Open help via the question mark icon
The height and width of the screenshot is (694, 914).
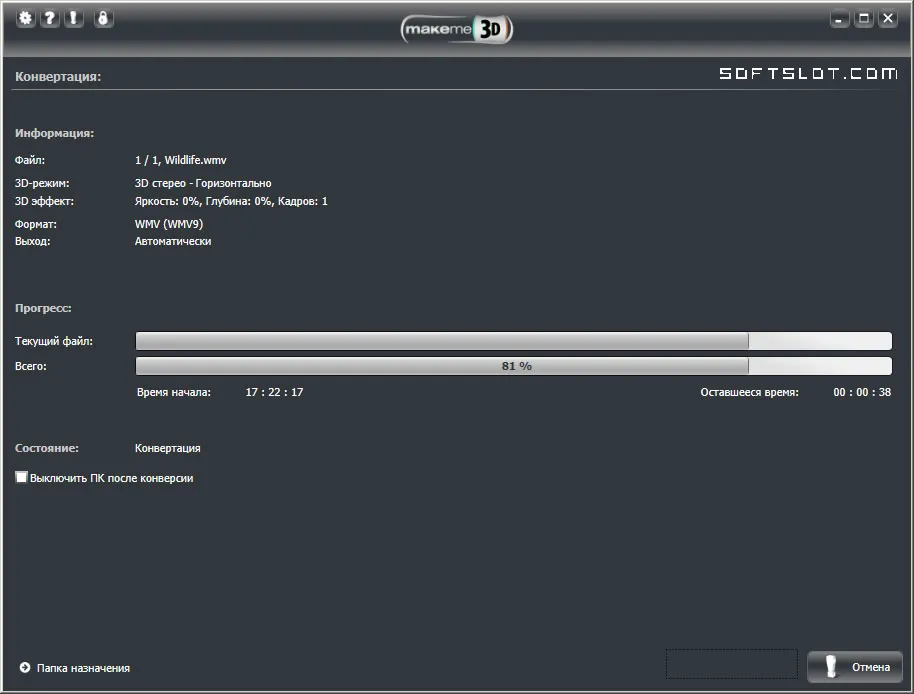tap(50, 18)
